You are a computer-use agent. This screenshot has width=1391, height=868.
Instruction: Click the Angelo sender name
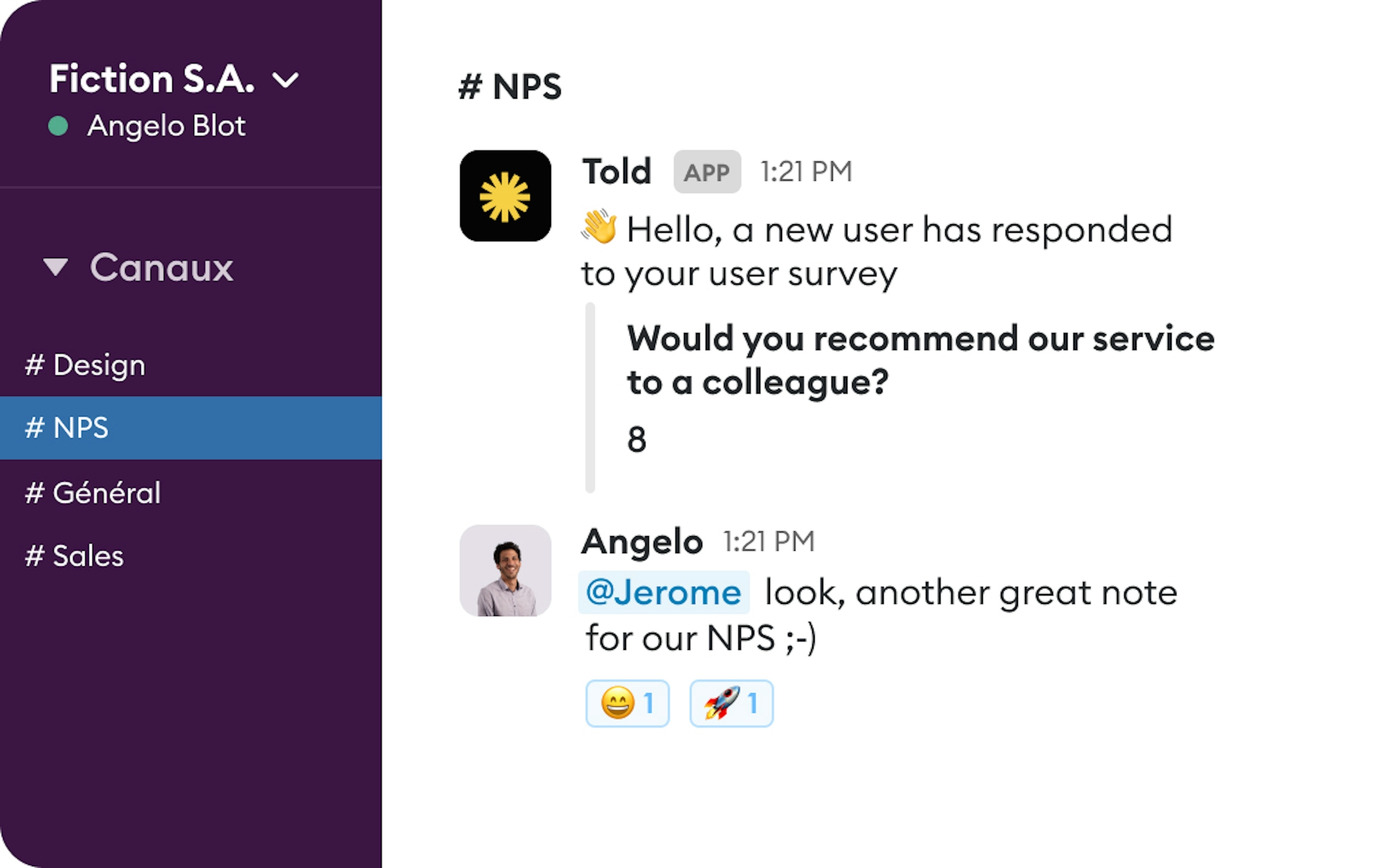[642, 541]
